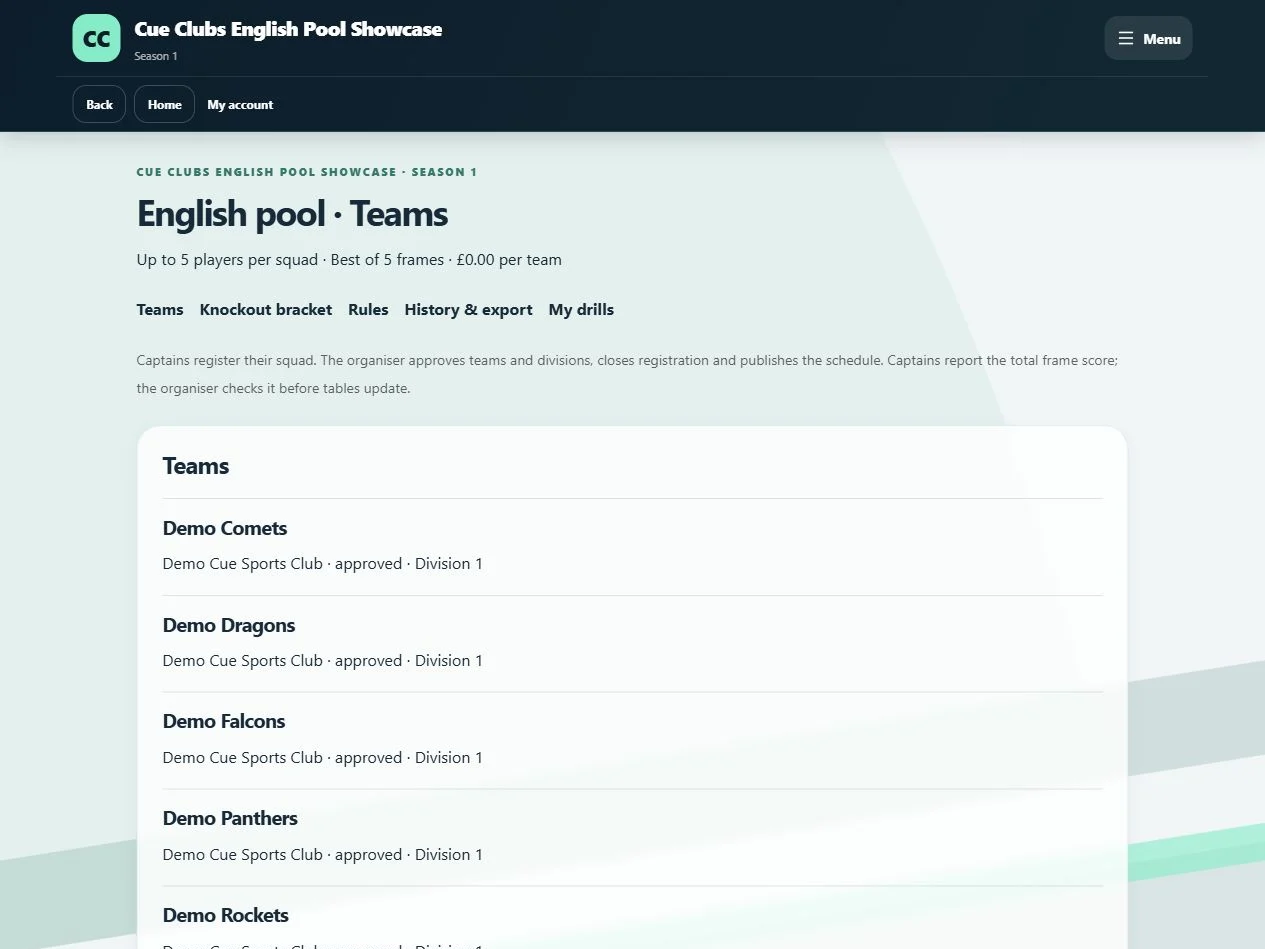The height and width of the screenshot is (949, 1265).
Task: Click the Demo Panthers club and division line
Action: coord(323,855)
